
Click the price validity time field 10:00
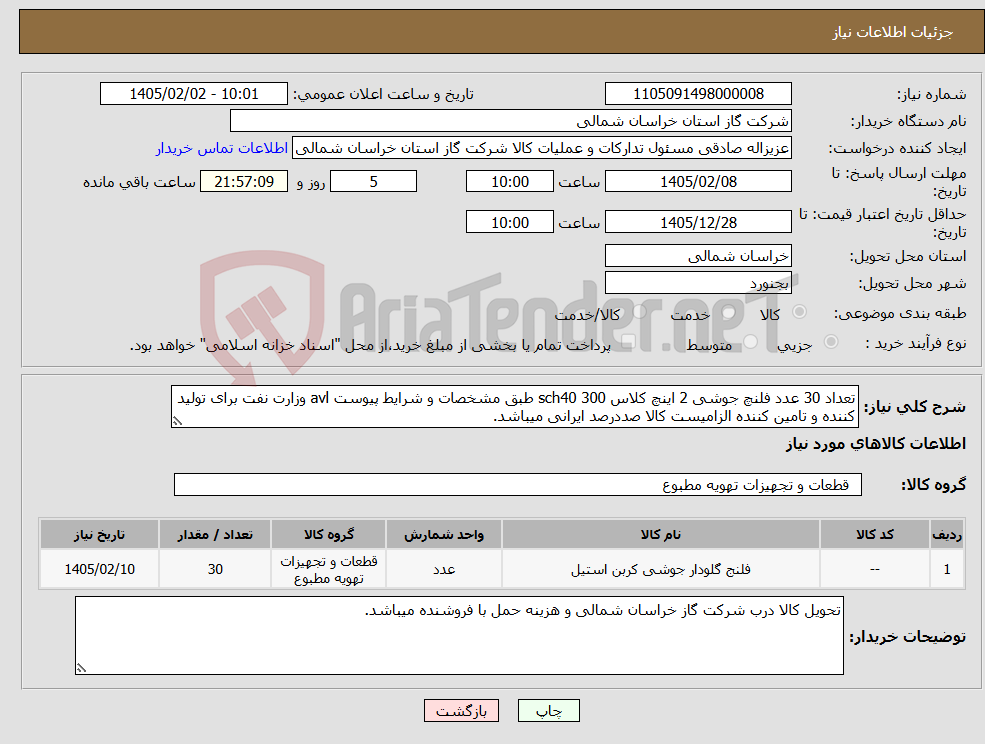click(509, 222)
